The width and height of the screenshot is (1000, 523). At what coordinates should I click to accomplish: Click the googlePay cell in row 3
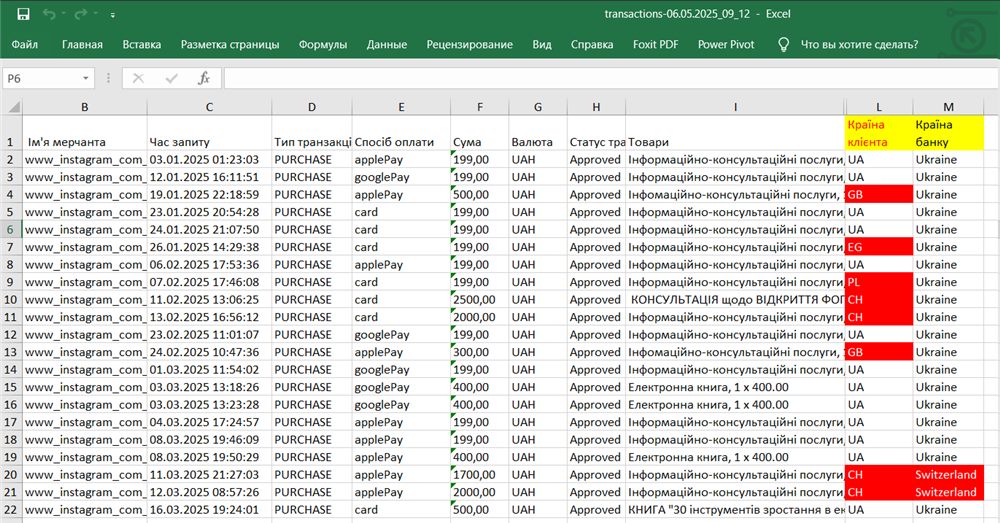click(x=401, y=177)
